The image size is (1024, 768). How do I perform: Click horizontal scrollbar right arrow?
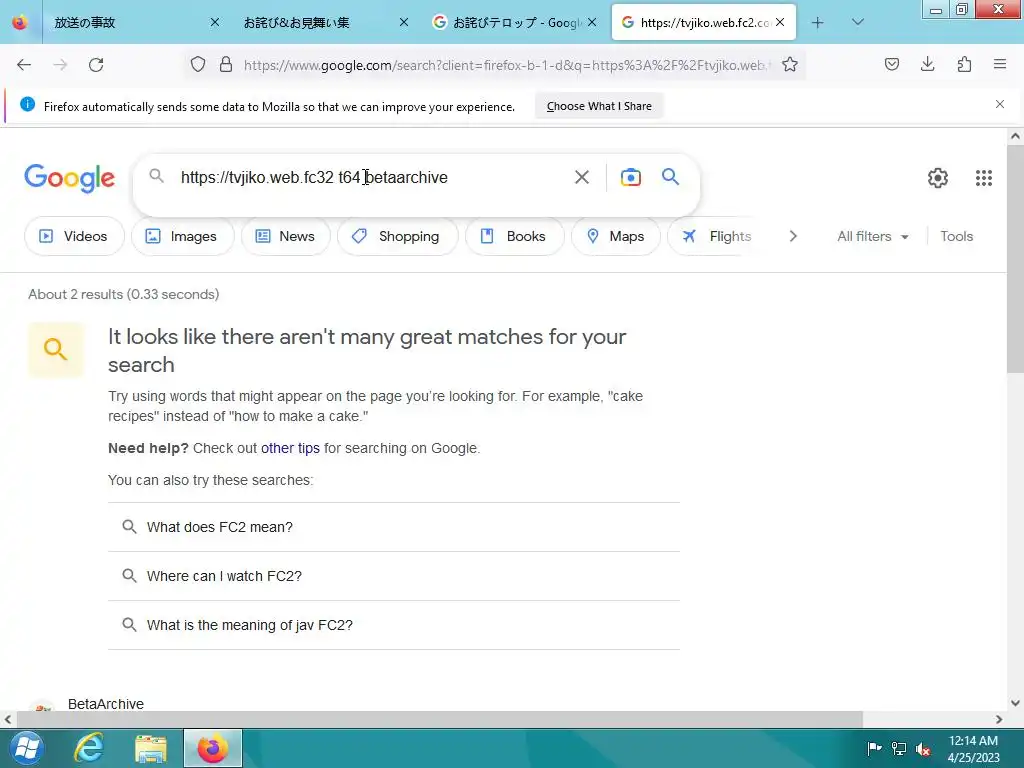tap(999, 719)
